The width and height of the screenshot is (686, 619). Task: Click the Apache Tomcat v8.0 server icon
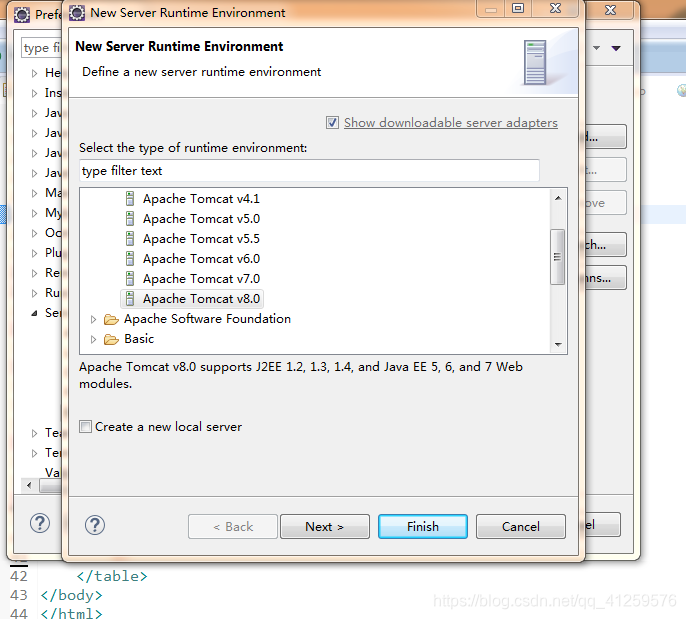coord(130,299)
